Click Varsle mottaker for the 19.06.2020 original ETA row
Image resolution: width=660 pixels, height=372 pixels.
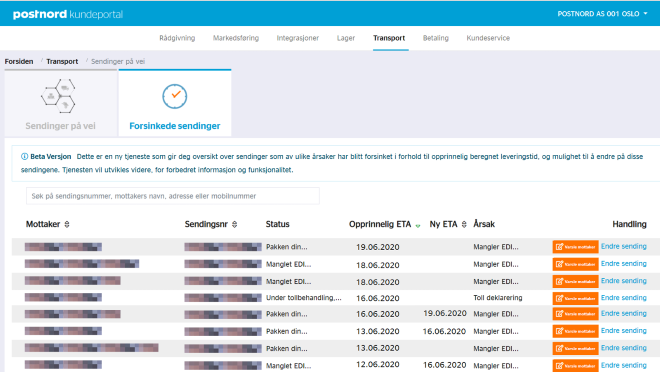click(x=575, y=247)
